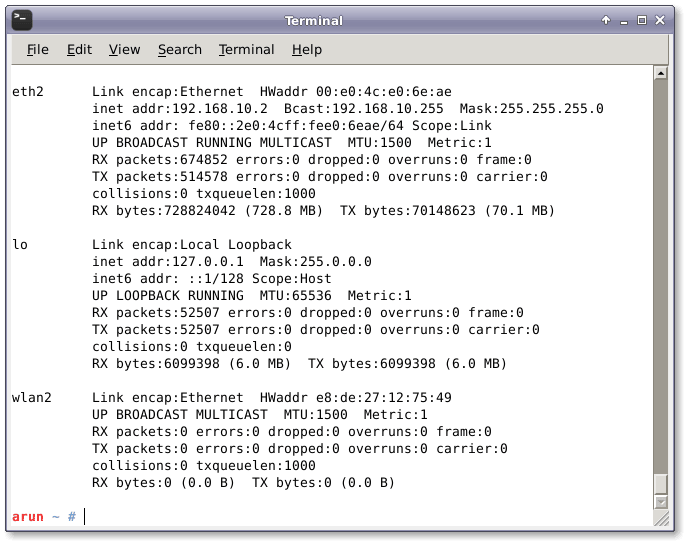
Task: Open the File menu
Action: pos(38,50)
